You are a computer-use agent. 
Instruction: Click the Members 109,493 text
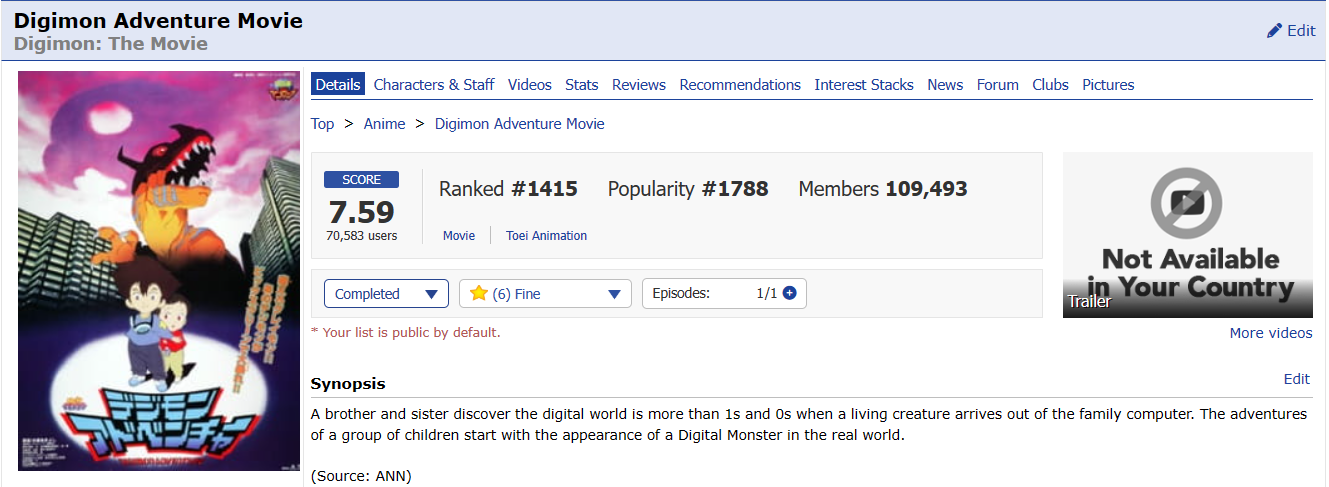883,189
